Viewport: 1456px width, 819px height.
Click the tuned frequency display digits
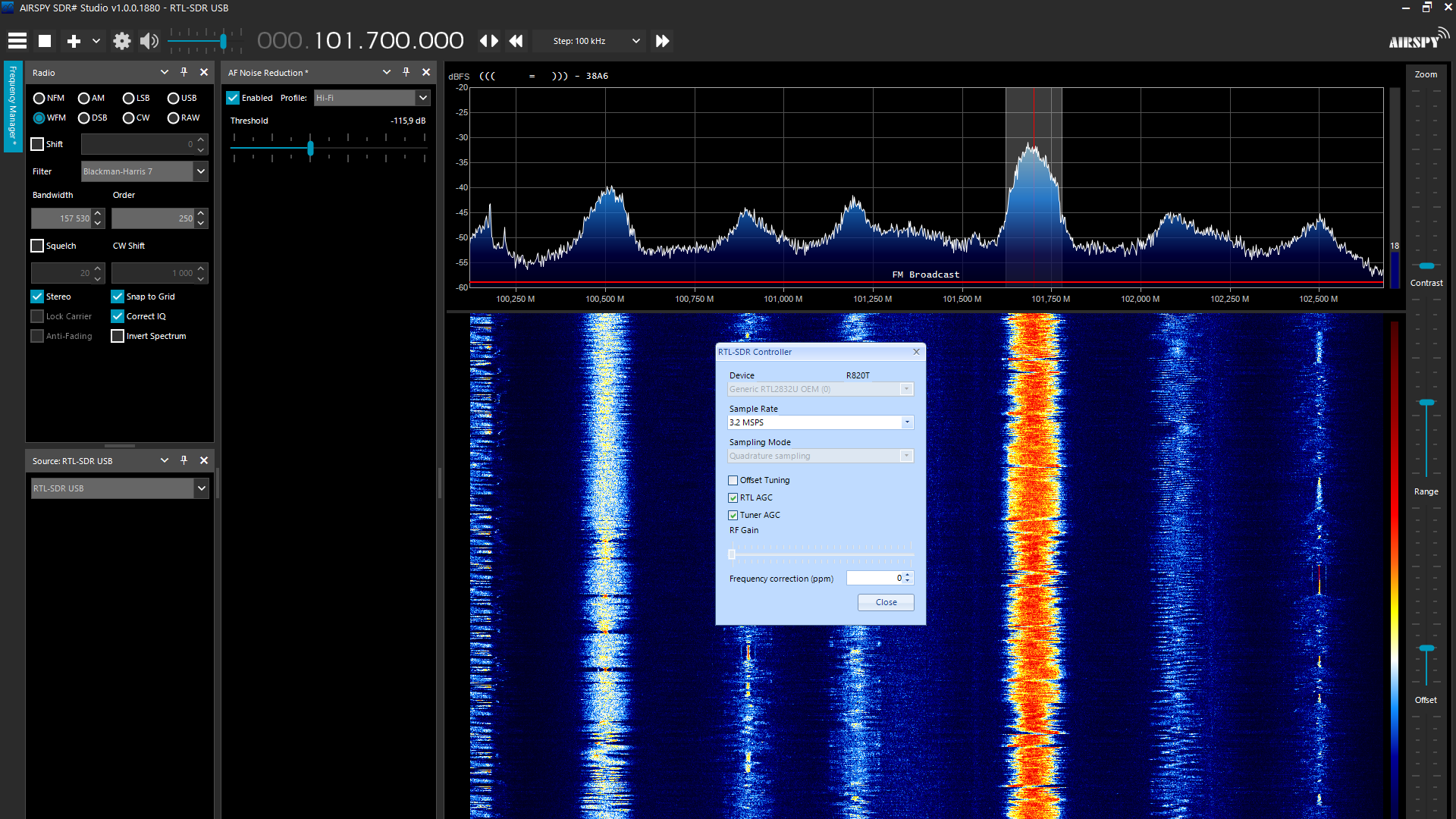pyautogui.click(x=360, y=41)
